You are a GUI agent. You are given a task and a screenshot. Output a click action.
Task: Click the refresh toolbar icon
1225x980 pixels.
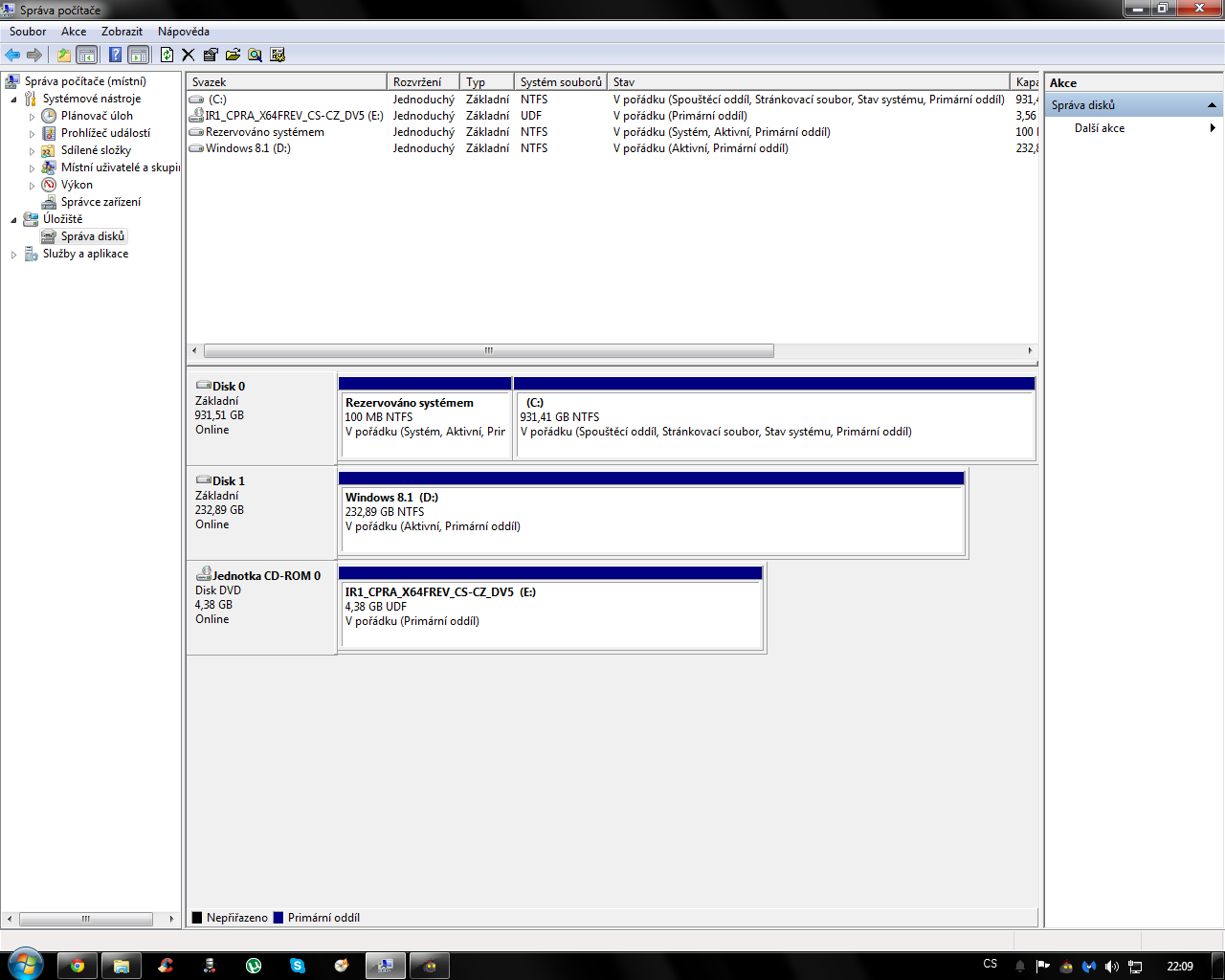(x=167, y=55)
